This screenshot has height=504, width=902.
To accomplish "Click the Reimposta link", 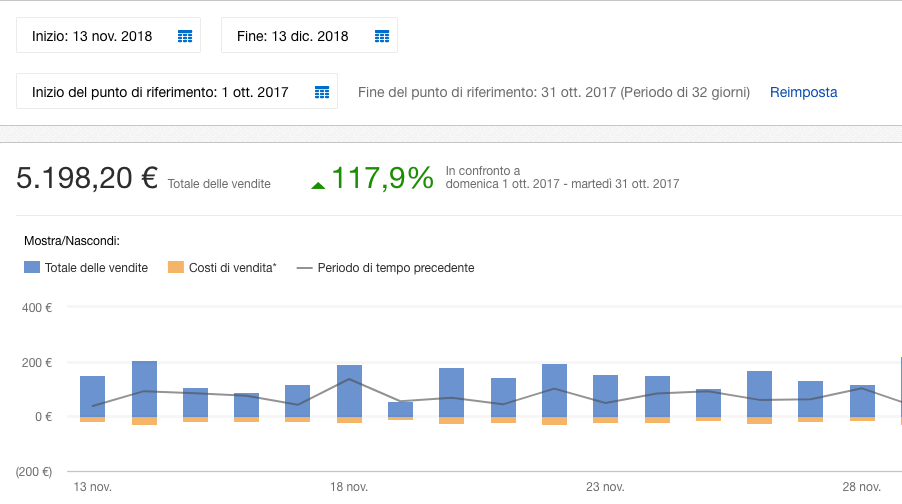I will 803,92.
